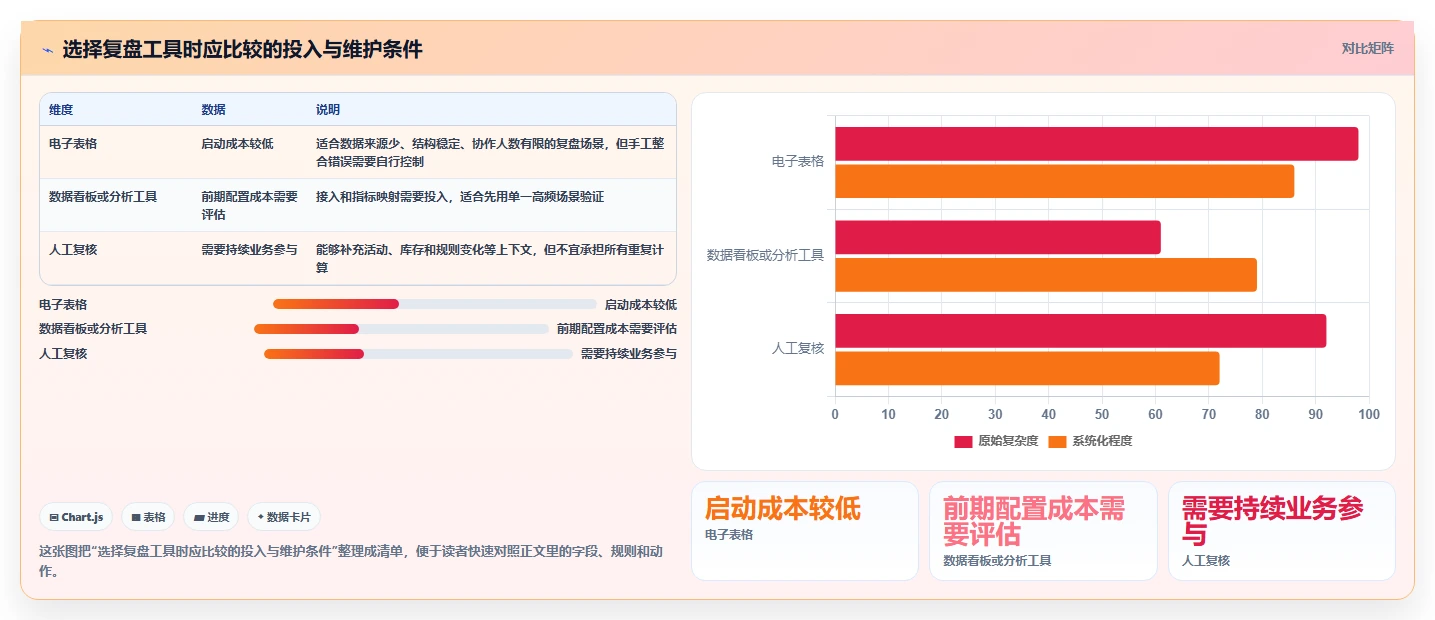Toggle the 系统化程度 legend orange swatch
This screenshot has width=1435, height=620.
pyautogui.click(x=1057, y=441)
